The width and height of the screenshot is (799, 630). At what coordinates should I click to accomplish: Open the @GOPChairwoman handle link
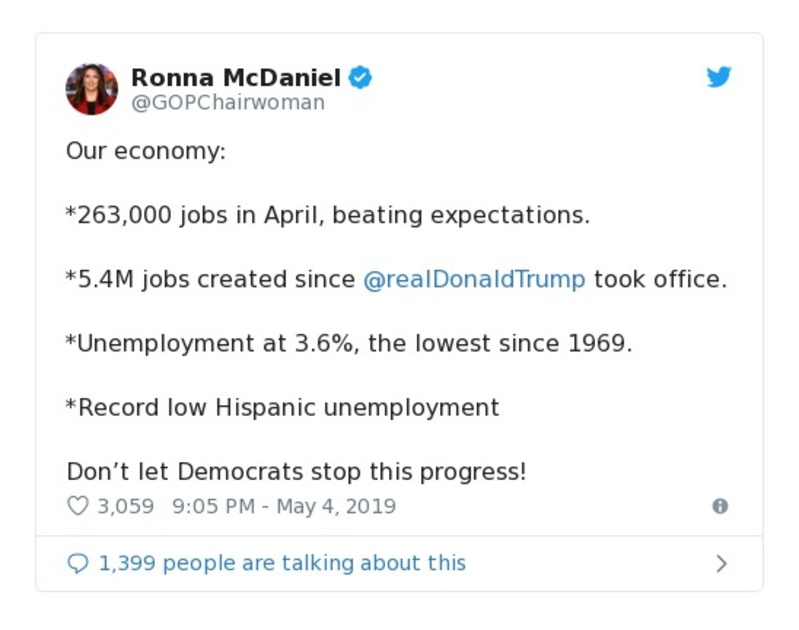tap(228, 103)
